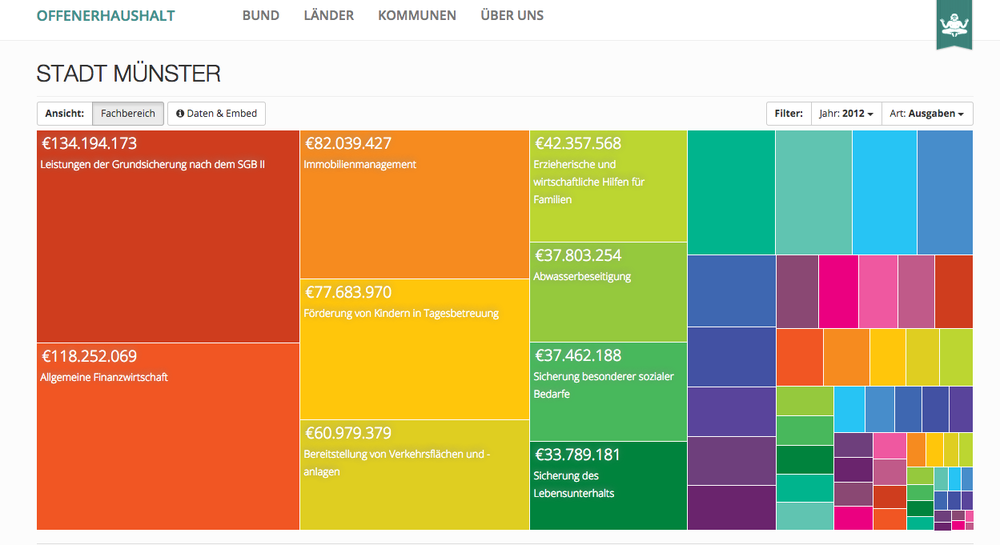Click the Sicherung besonderer sozialer Bedarfe tile
The height and width of the screenshot is (545, 1000).
click(x=608, y=392)
